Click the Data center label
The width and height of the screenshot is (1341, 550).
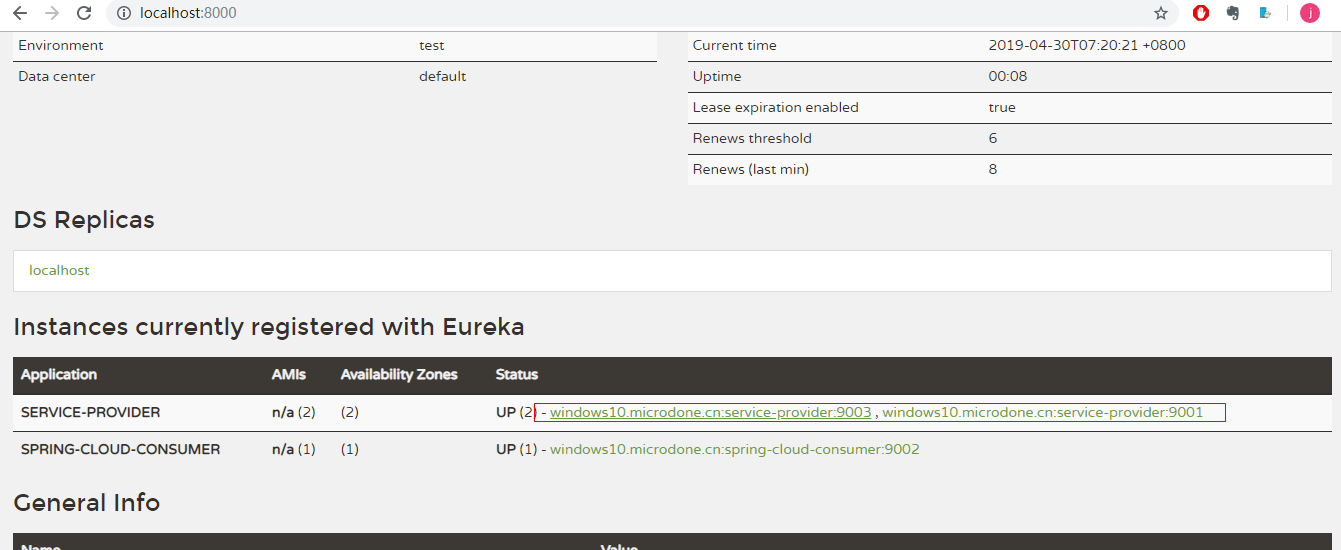[57, 76]
